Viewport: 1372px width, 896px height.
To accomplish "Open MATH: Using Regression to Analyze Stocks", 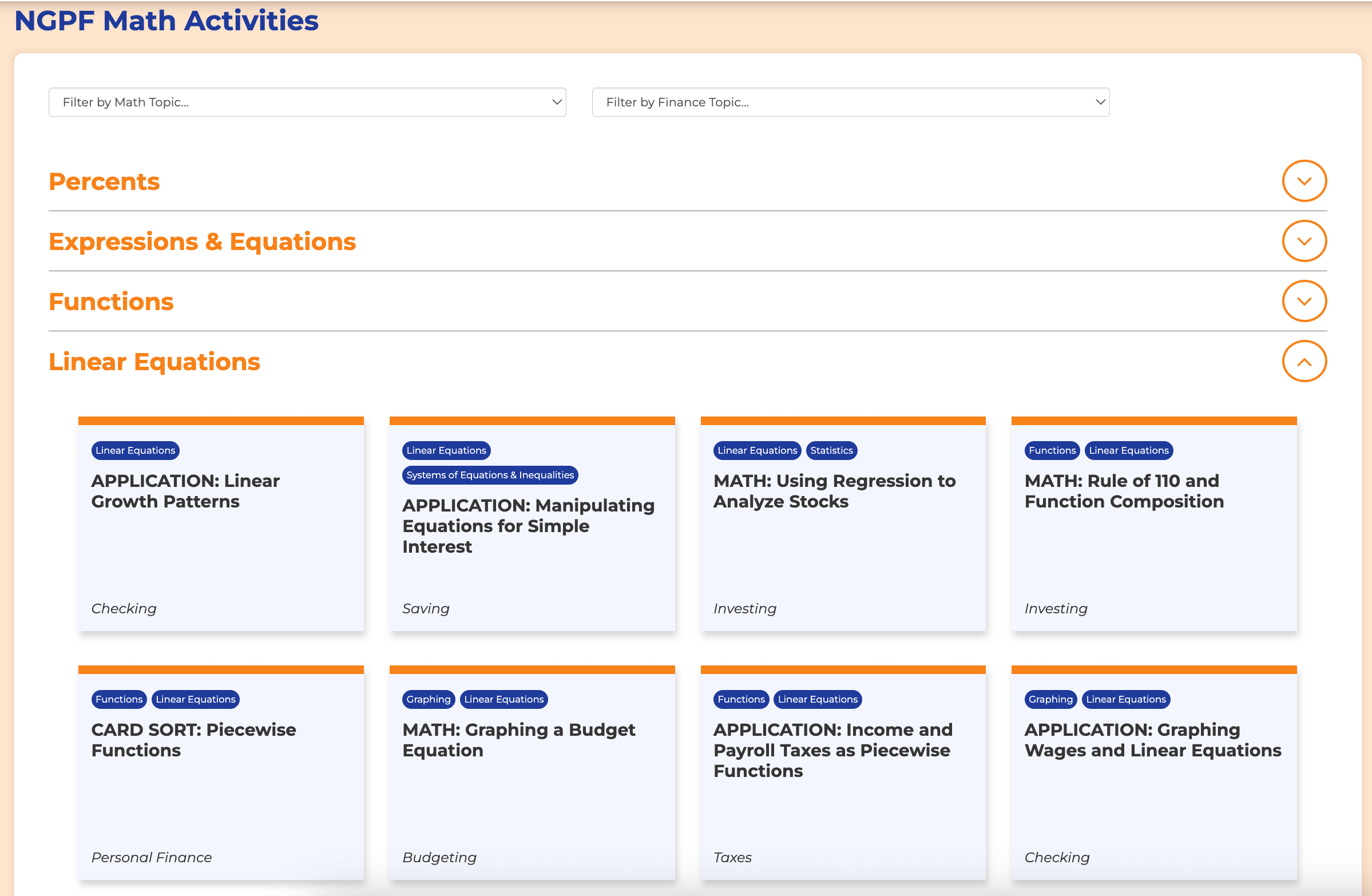I will pyautogui.click(x=834, y=491).
